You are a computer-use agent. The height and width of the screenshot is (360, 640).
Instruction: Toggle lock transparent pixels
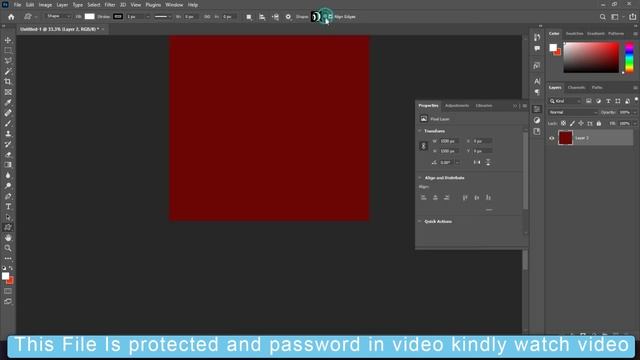pyautogui.click(x=563, y=123)
